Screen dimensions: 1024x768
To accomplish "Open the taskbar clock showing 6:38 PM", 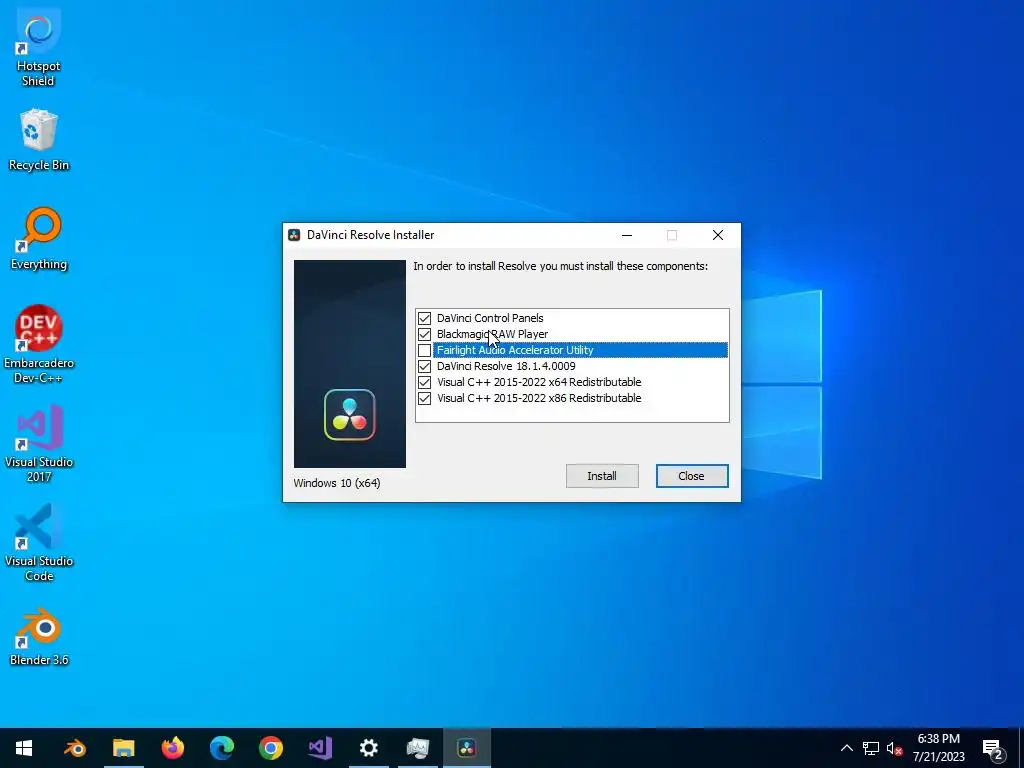I will click(x=938, y=748).
